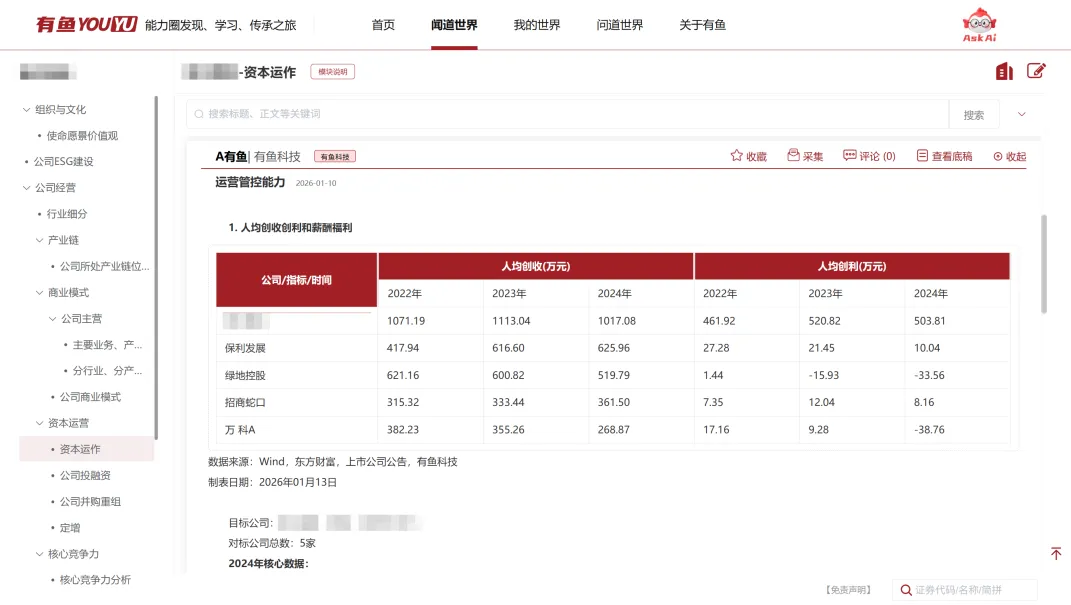1071x605 pixels.
Task: Select 主要业务、产... tree item
Action: pos(107,345)
